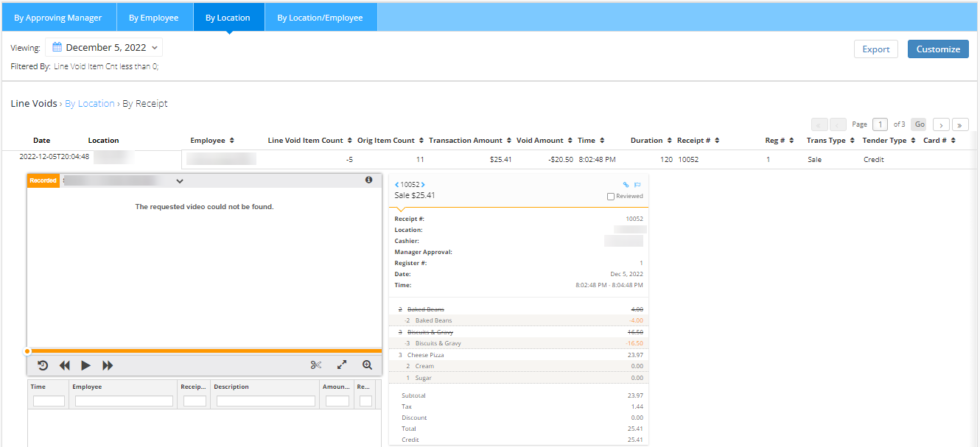
Task: Open the video info icon
Action: [368, 180]
